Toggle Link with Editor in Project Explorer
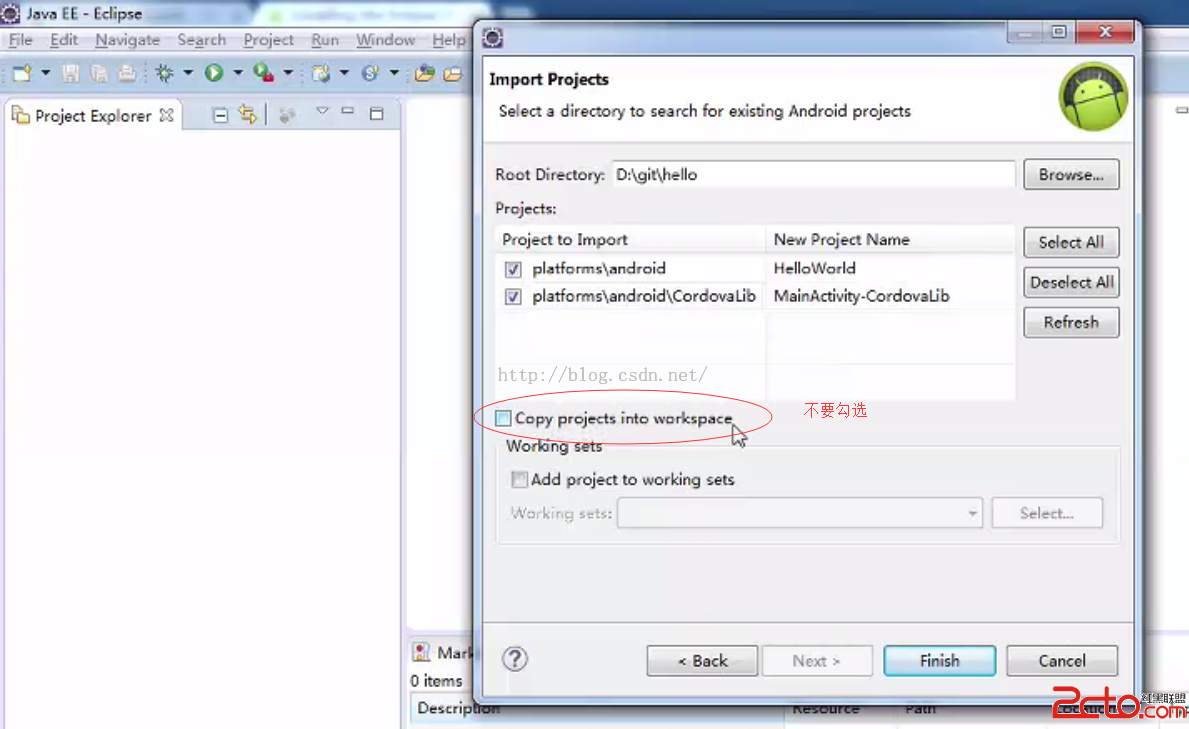 click(x=247, y=115)
